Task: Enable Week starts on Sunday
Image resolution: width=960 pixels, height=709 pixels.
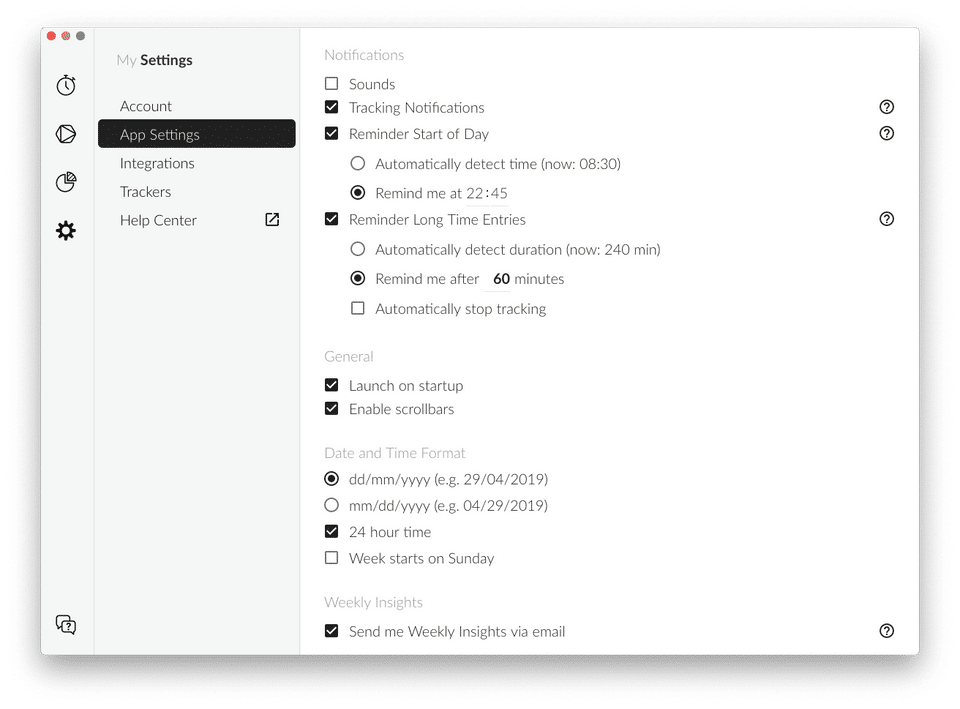Action: click(x=332, y=558)
